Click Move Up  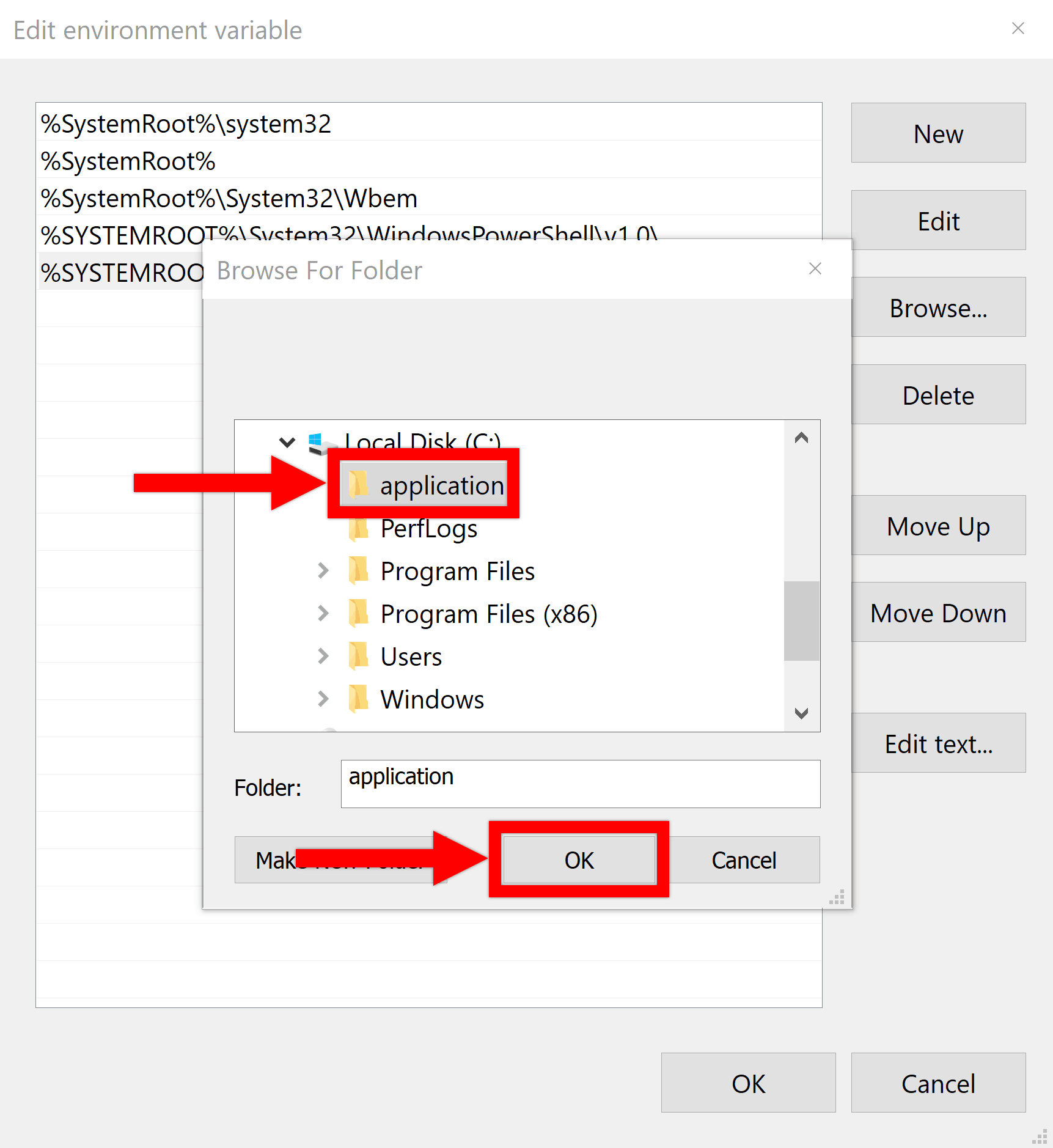click(x=937, y=525)
